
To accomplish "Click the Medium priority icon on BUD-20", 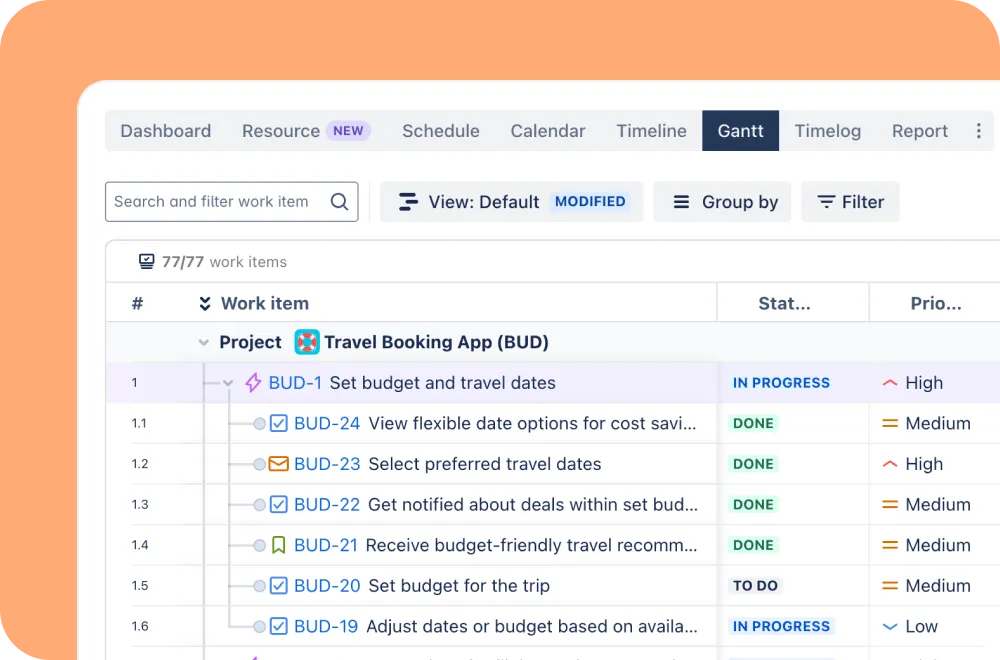I will point(890,585).
